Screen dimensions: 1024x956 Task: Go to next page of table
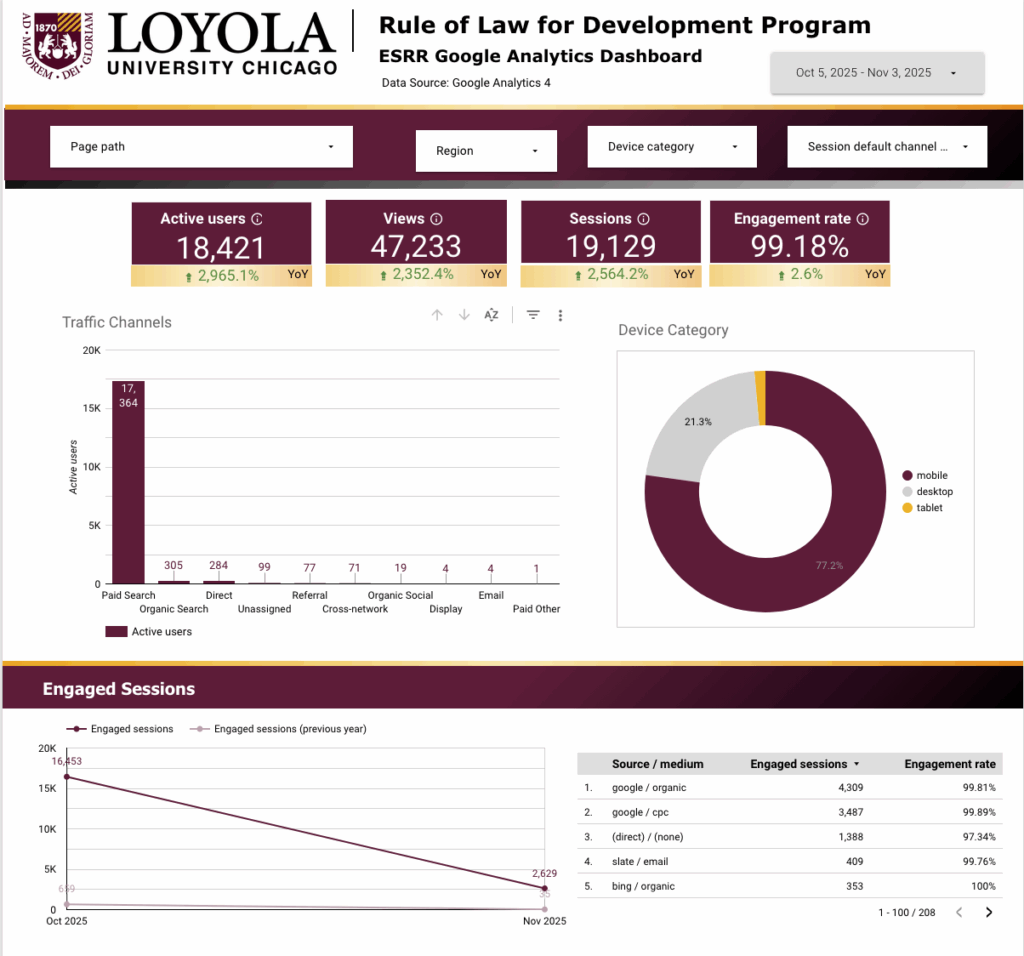989,912
